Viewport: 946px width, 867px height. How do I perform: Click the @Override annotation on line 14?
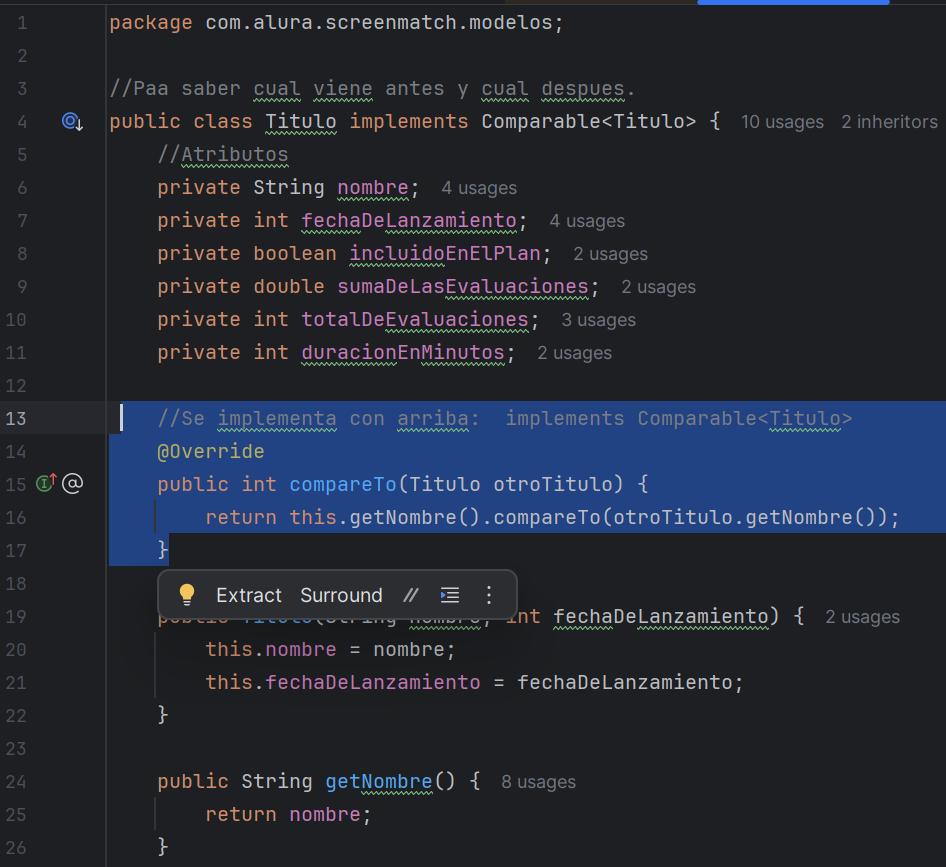(210, 451)
